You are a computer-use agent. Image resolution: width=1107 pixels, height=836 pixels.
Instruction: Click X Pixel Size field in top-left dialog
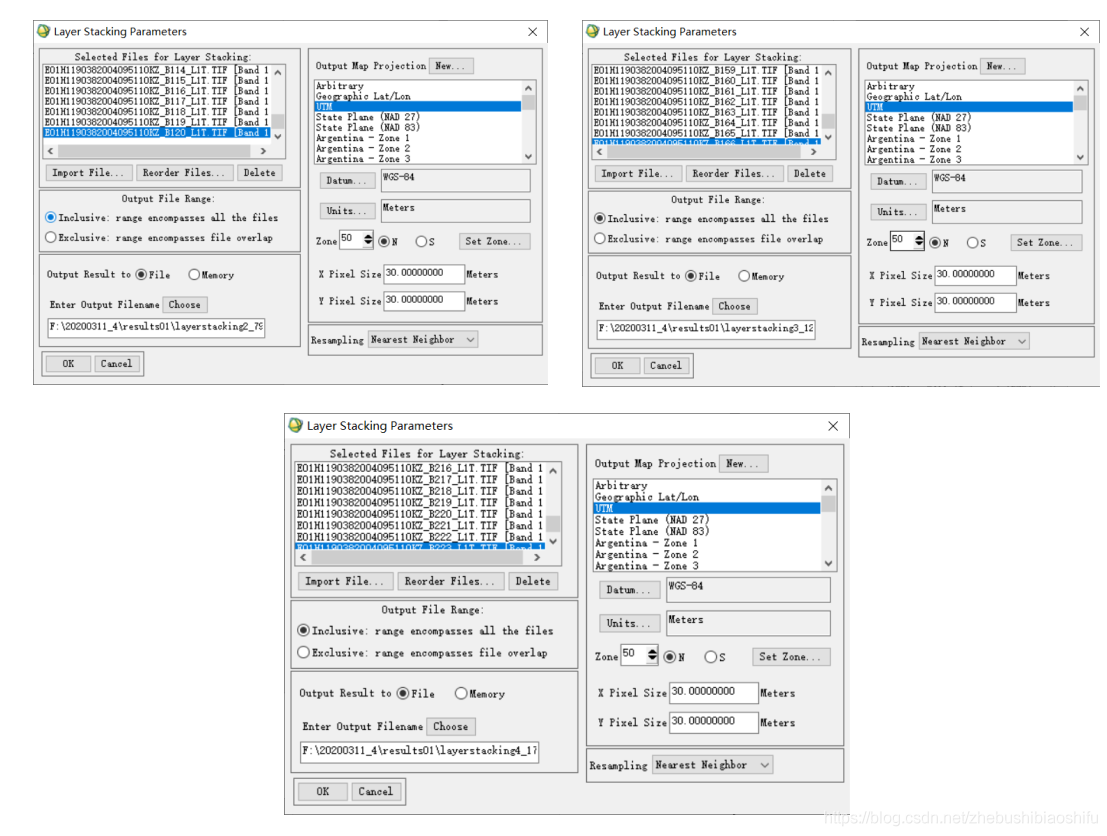click(x=424, y=273)
